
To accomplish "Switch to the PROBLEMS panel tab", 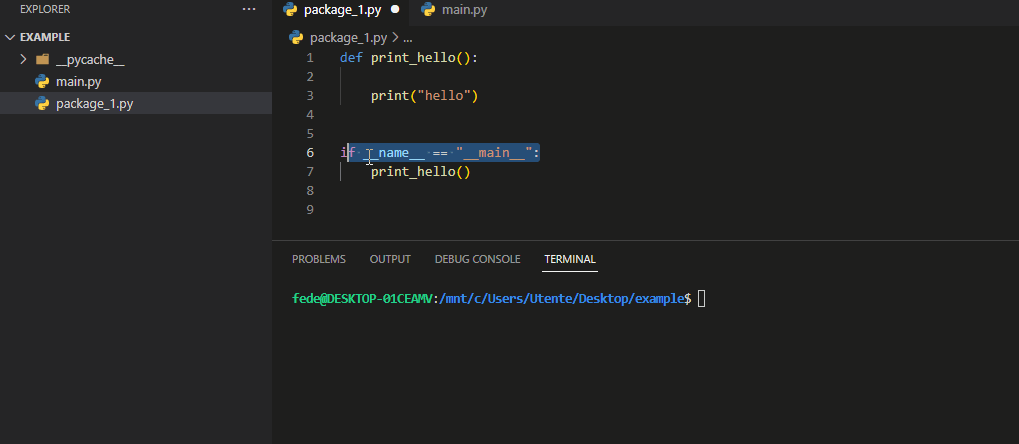I will [x=319, y=259].
